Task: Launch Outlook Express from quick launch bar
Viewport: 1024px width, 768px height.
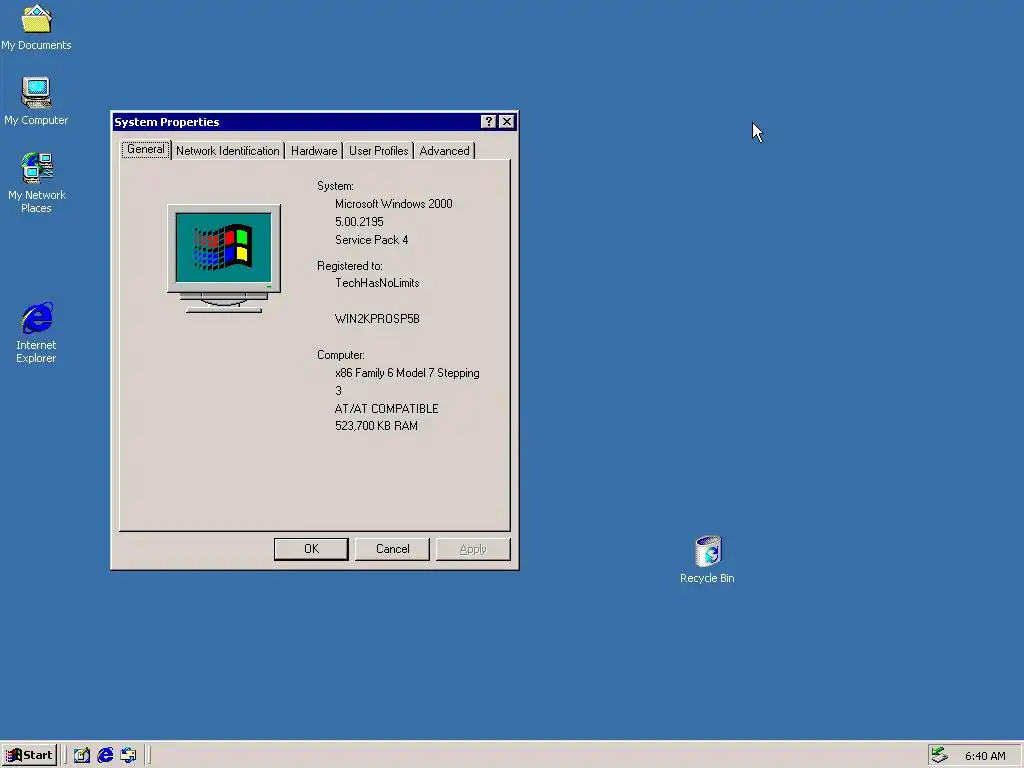Action: point(128,755)
